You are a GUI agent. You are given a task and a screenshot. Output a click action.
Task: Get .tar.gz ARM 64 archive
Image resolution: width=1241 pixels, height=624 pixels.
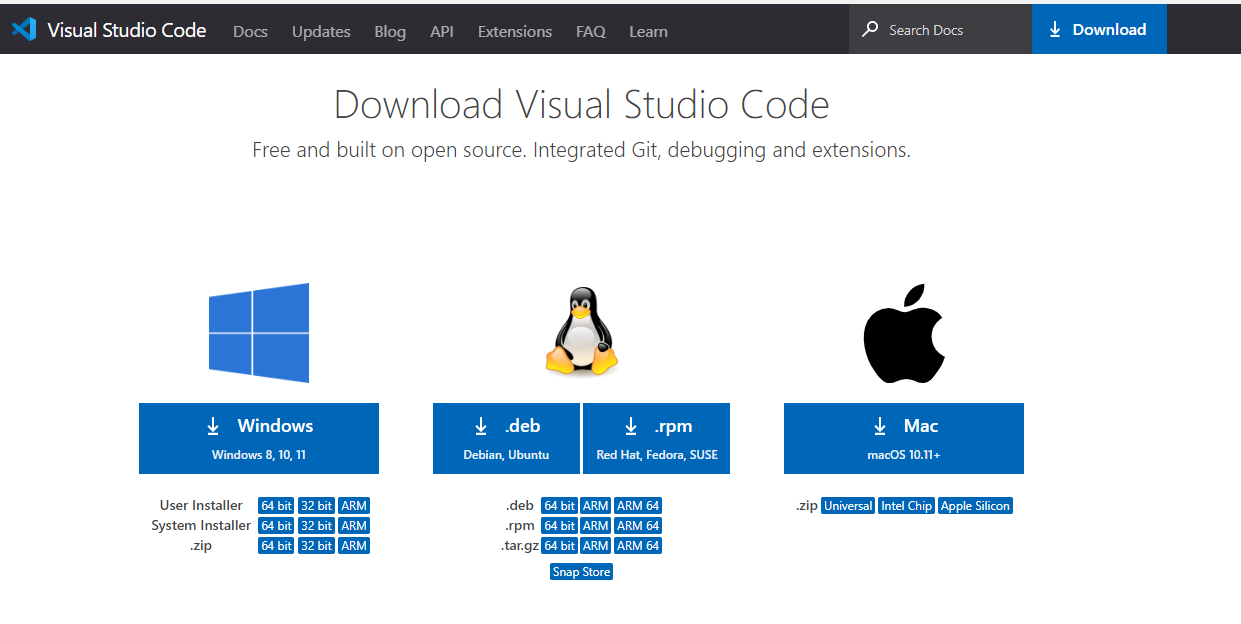(x=638, y=546)
